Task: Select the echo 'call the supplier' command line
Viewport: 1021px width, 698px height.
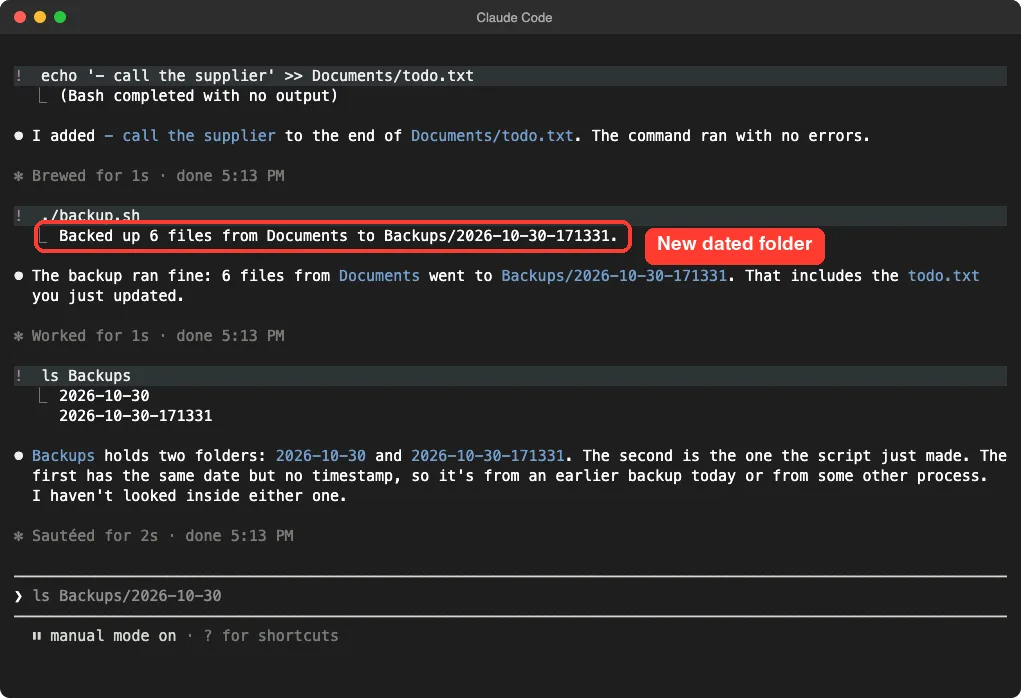Action: click(x=510, y=76)
